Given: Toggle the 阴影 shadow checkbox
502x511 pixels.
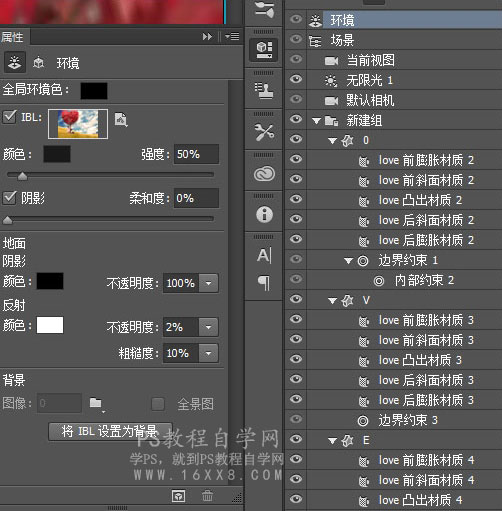Looking at the screenshot, I should [9, 198].
